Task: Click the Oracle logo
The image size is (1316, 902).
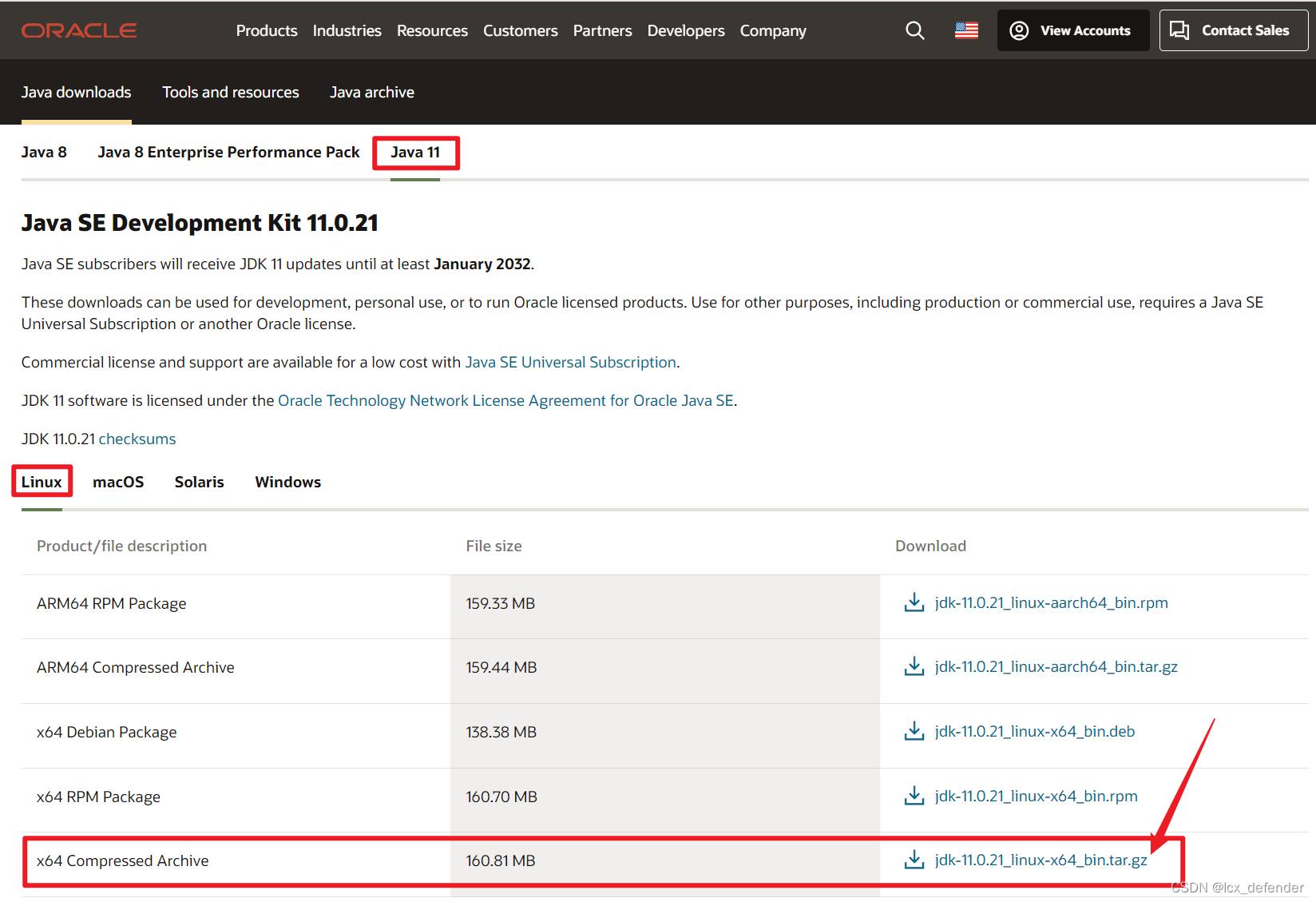Action: coord(79,30)
